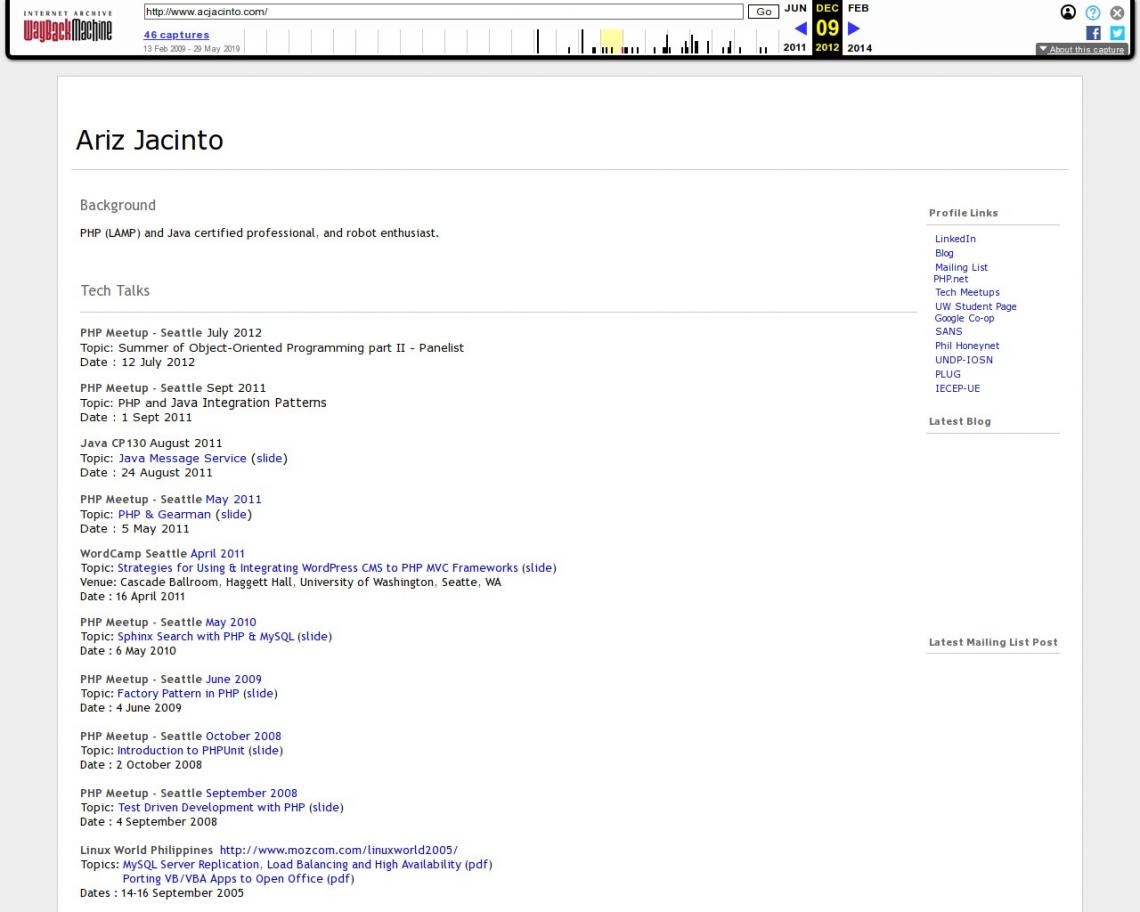Viewport: 1140px width, 912px height.
Task: Open the Porting VB/VBA Apps to Open Office link
Action: [223, 879]
